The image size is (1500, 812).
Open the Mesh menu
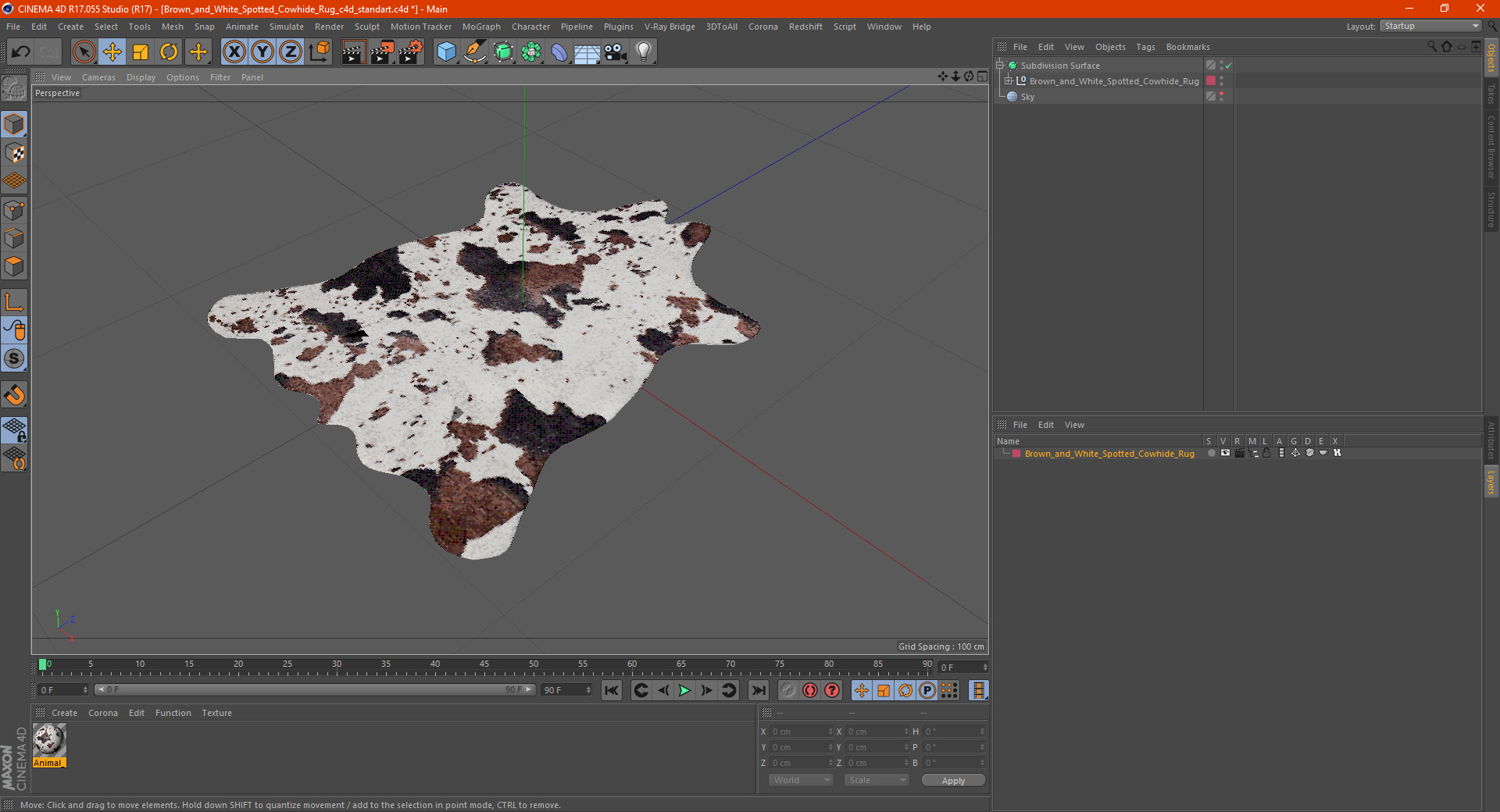172,27
